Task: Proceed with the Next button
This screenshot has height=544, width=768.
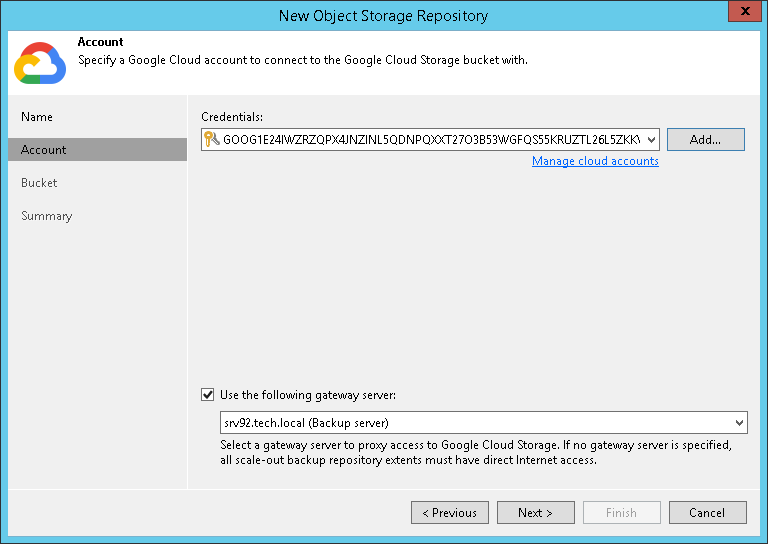Action: pyautogui.click(x=535, y=513)
